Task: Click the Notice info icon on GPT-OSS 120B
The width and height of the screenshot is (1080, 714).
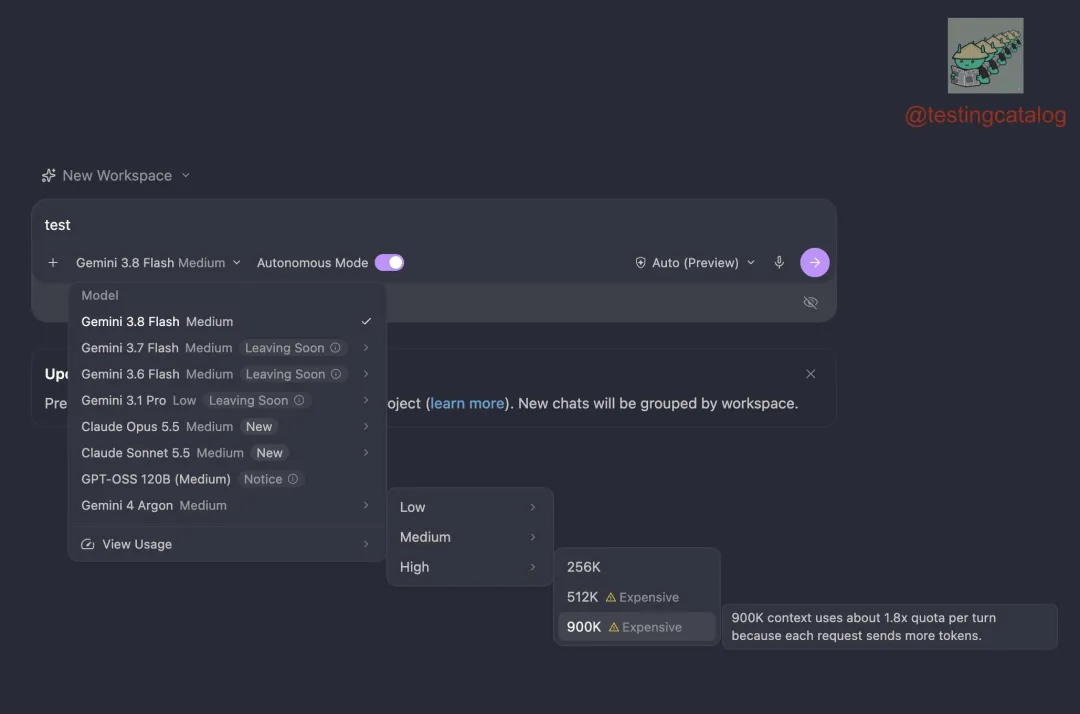Action: click(293, 479)
